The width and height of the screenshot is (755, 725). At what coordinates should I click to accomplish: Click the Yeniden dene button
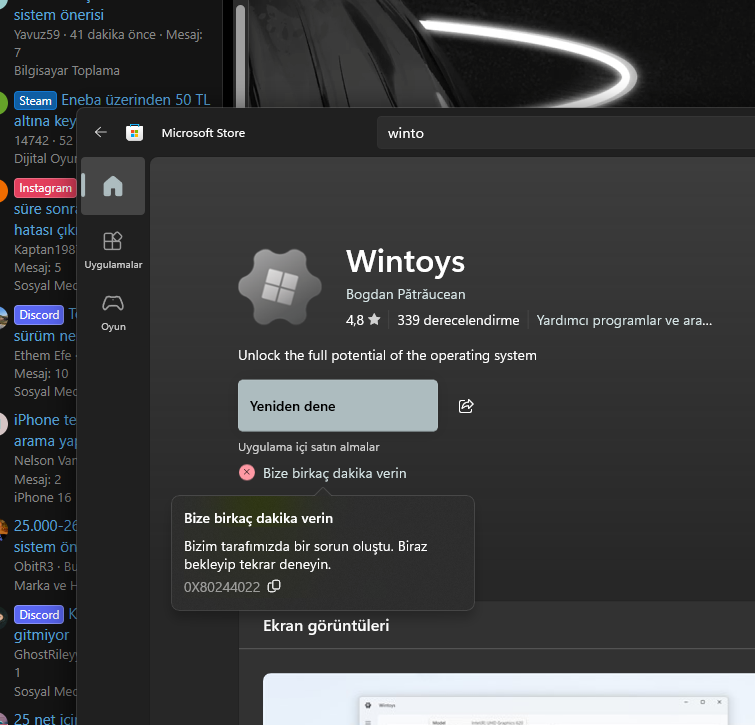(x=338, y=405)
